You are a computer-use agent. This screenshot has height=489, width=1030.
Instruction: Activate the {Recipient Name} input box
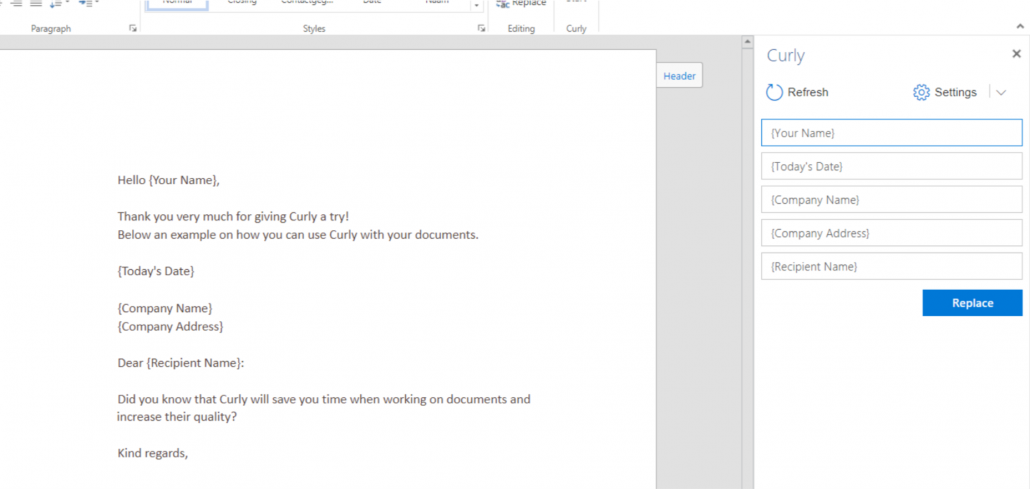(x=891, y=267)
